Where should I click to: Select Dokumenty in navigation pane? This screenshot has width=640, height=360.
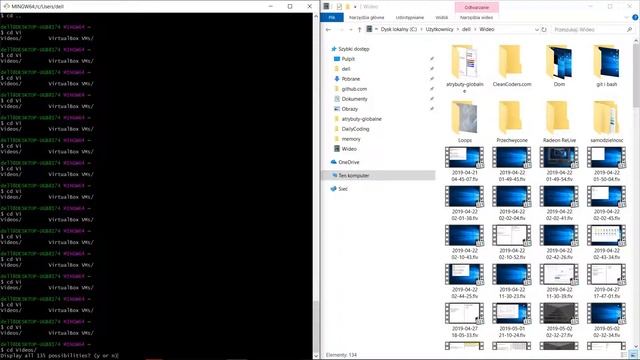click(354, 99)
